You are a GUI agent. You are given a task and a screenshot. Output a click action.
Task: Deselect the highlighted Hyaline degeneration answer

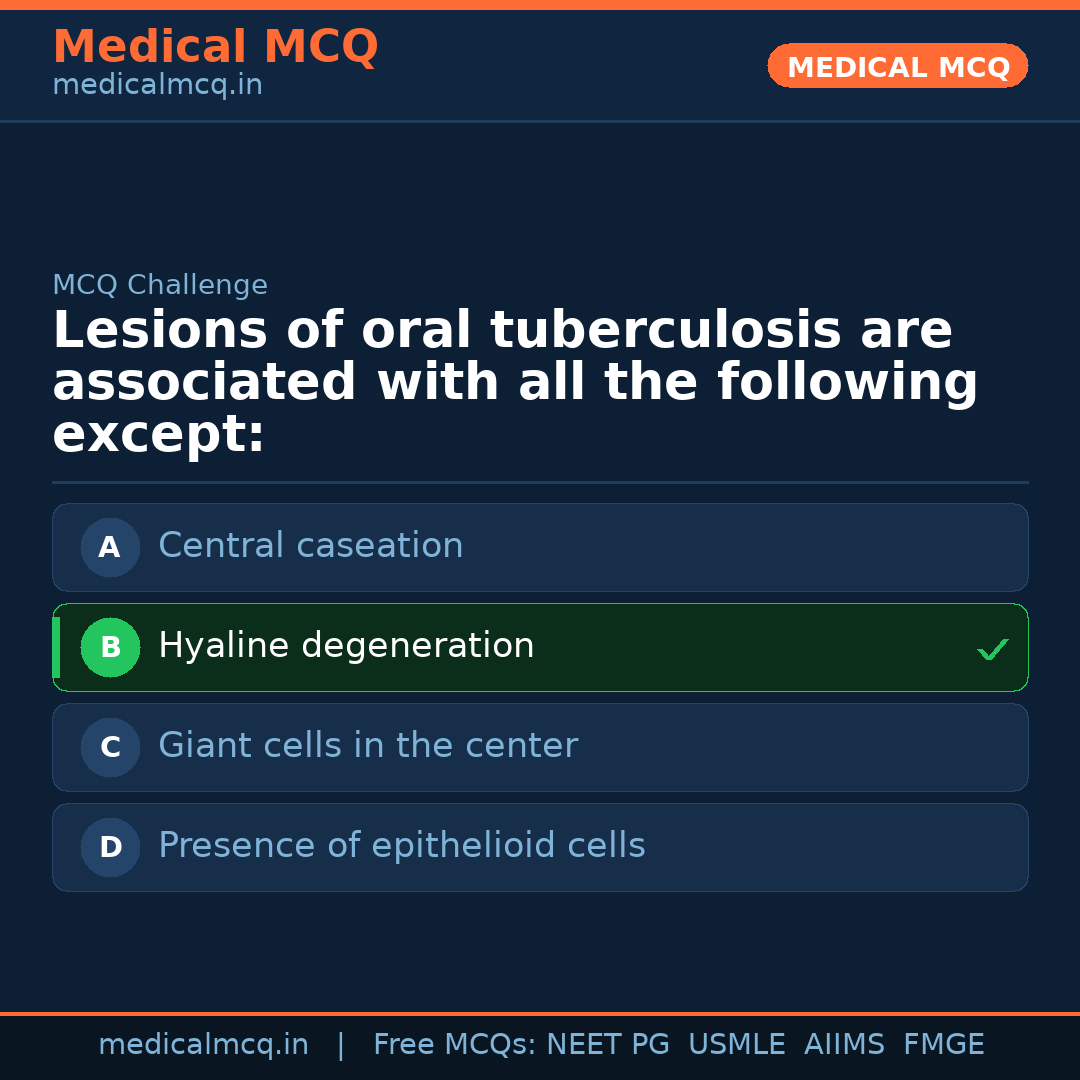[x=540, y=647]
